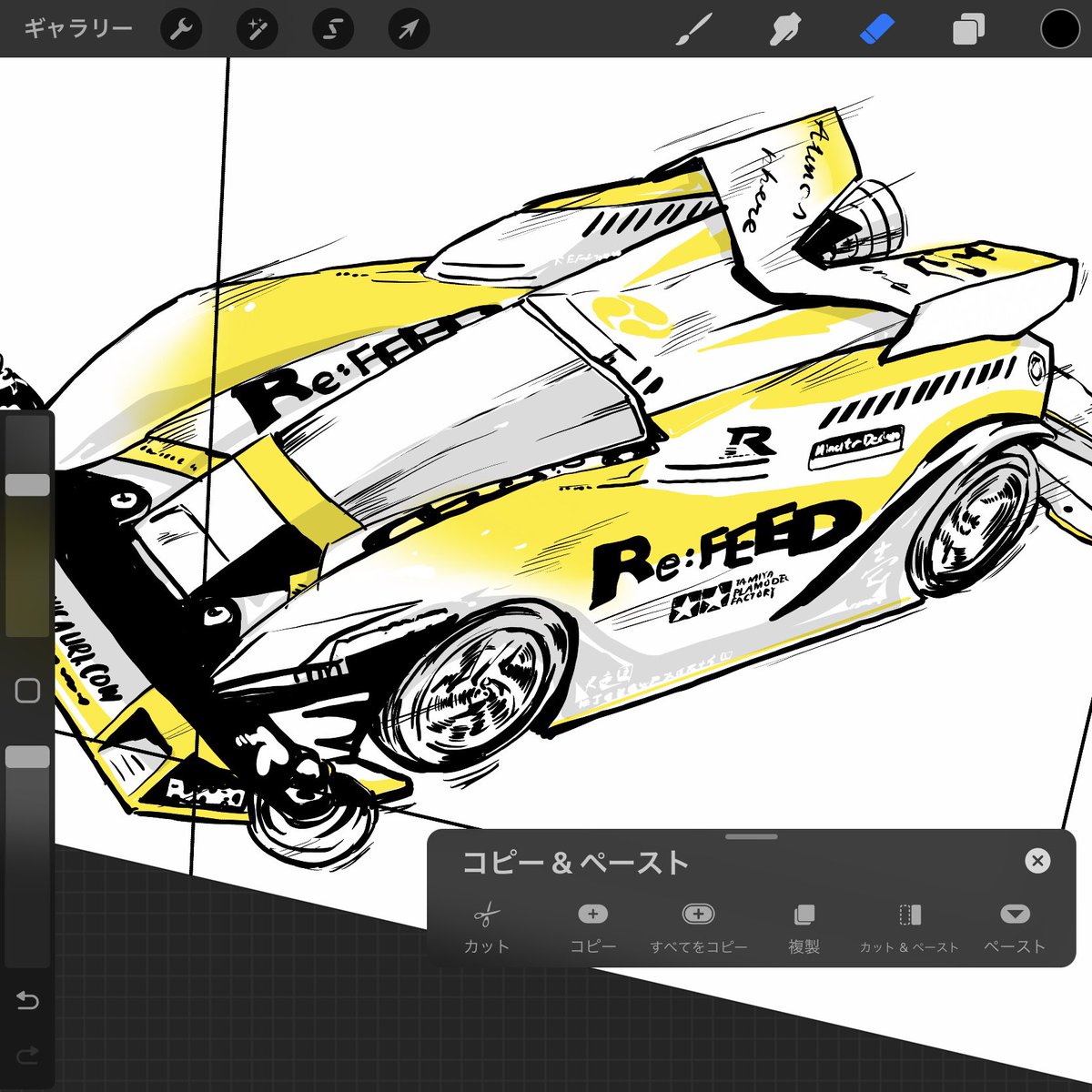Click the brush size slider handle

(x=27, y=484)
